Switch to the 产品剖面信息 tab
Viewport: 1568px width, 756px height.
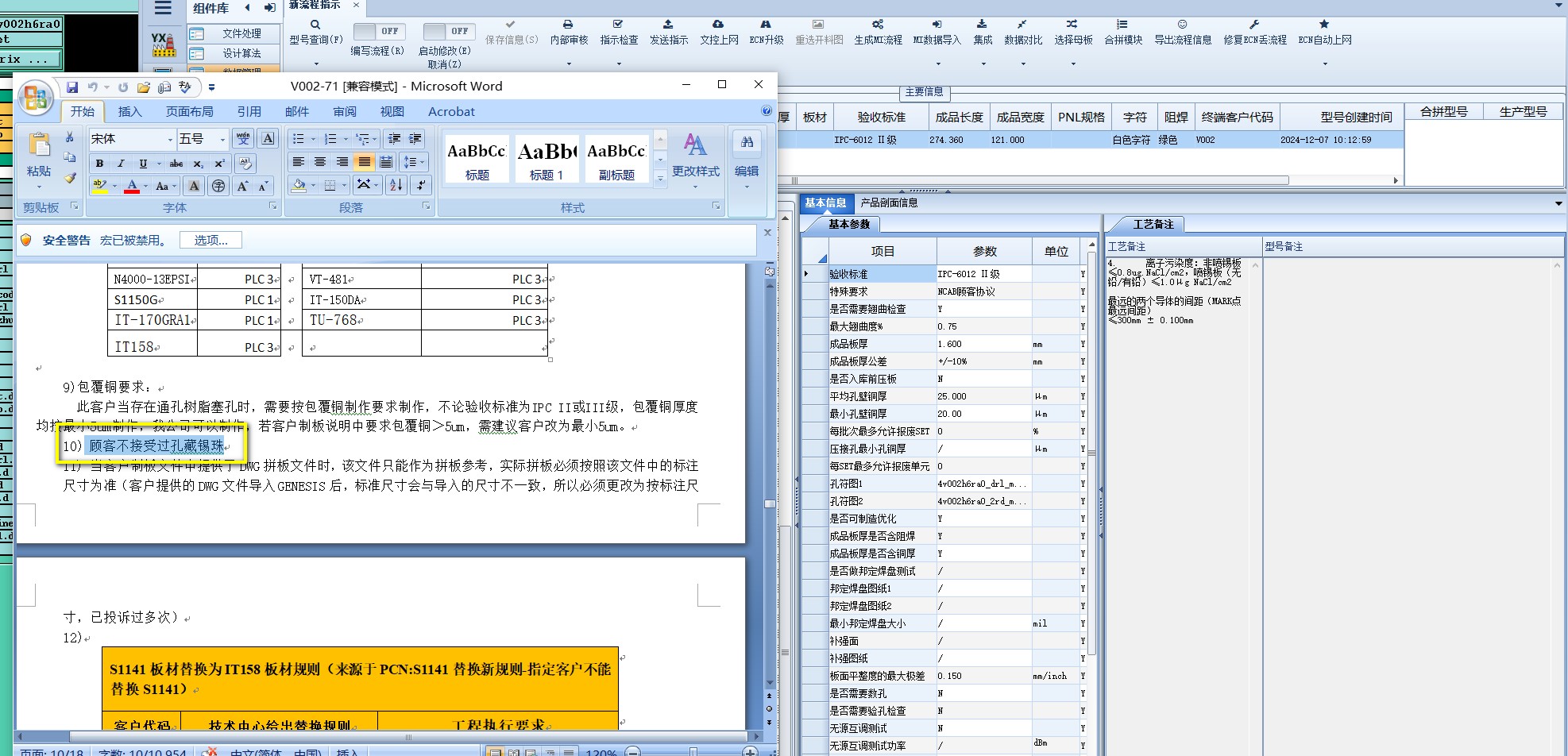click(x=889, y=202)
